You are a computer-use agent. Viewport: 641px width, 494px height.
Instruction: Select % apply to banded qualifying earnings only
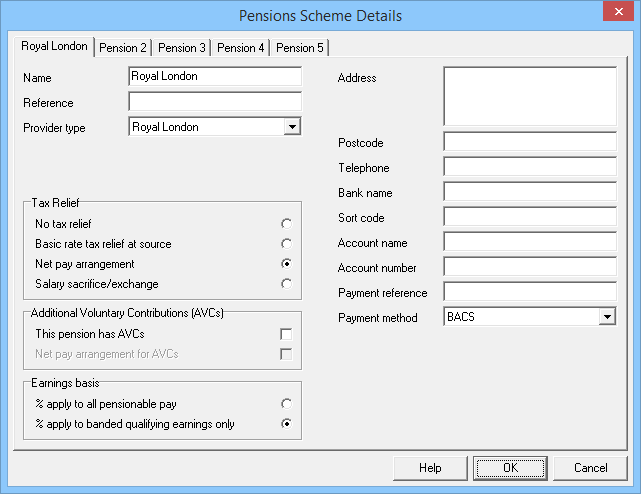pyautogui.click(x=287, y=424)
